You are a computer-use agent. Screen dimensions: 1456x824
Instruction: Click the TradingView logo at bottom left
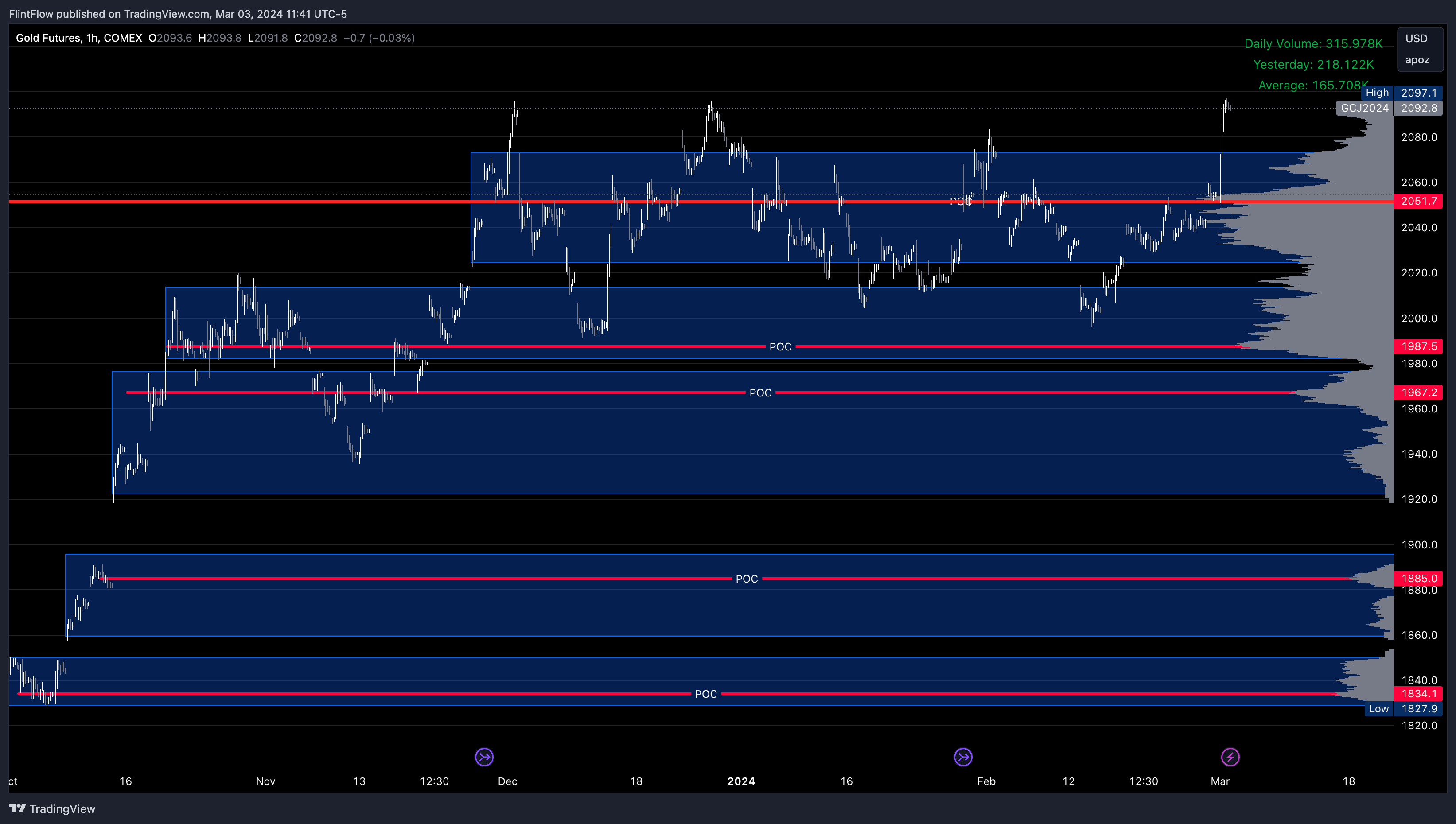(x=52, y=809)
